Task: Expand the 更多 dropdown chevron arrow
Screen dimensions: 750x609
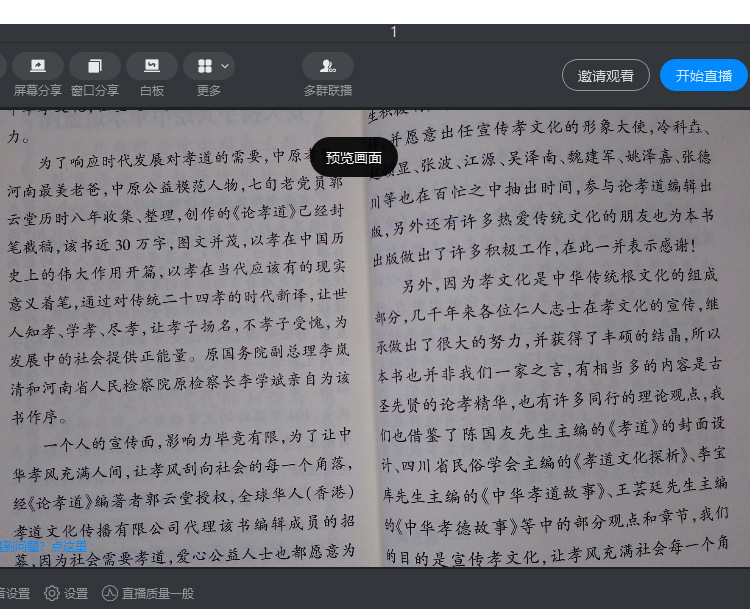Action: (225, 66)
